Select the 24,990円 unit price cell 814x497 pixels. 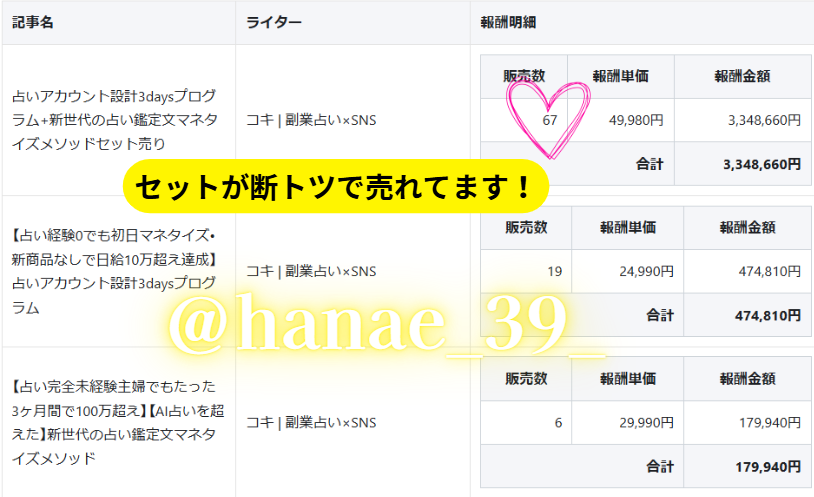click(628, 271)
